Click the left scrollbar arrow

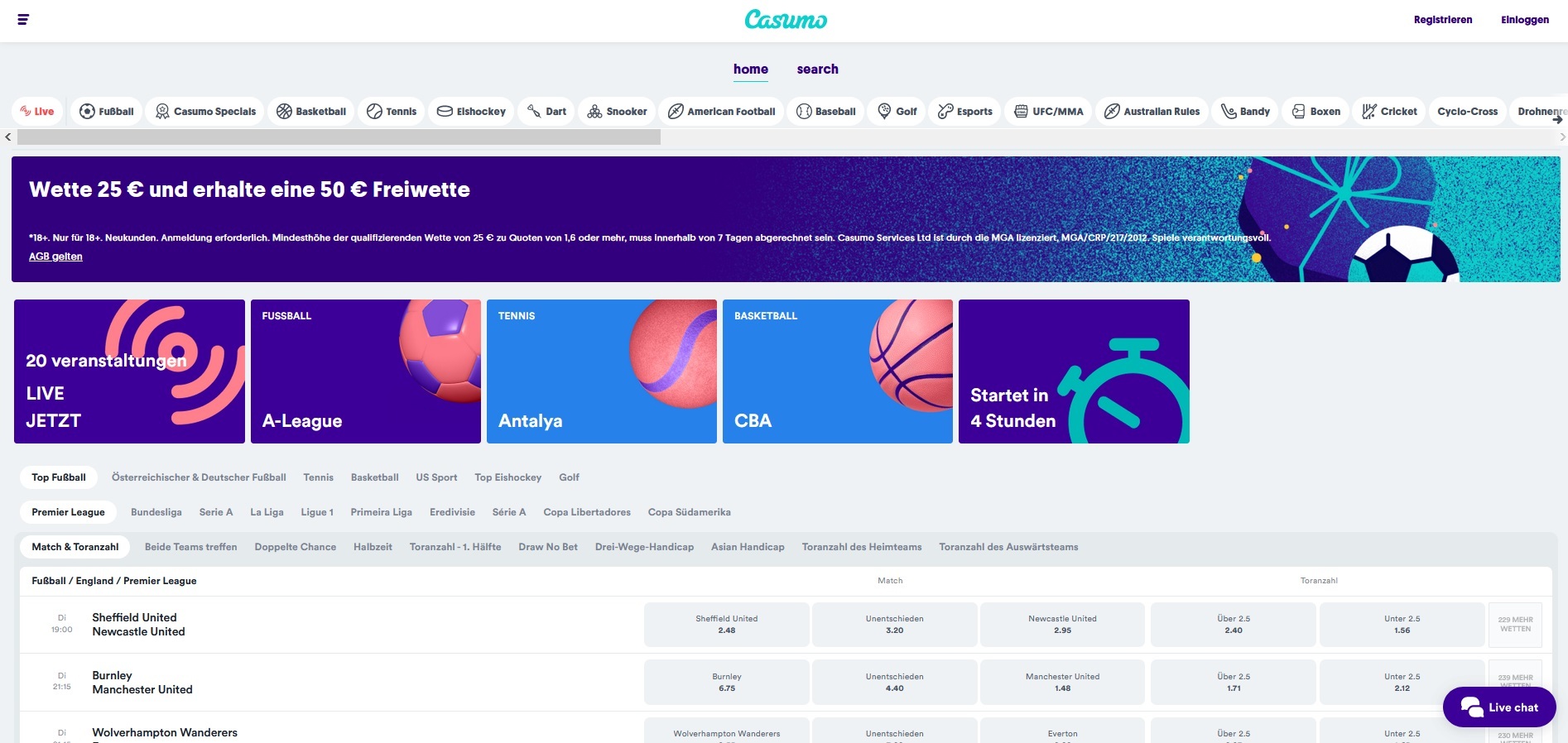pos(8,137)
